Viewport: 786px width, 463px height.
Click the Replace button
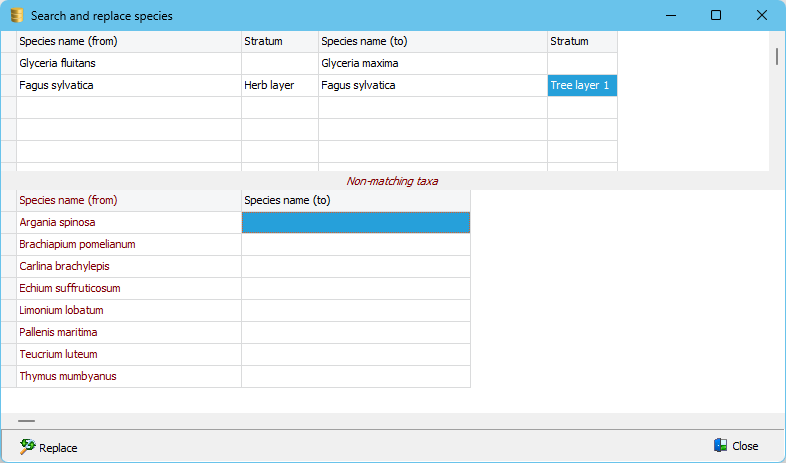(49, 447)
